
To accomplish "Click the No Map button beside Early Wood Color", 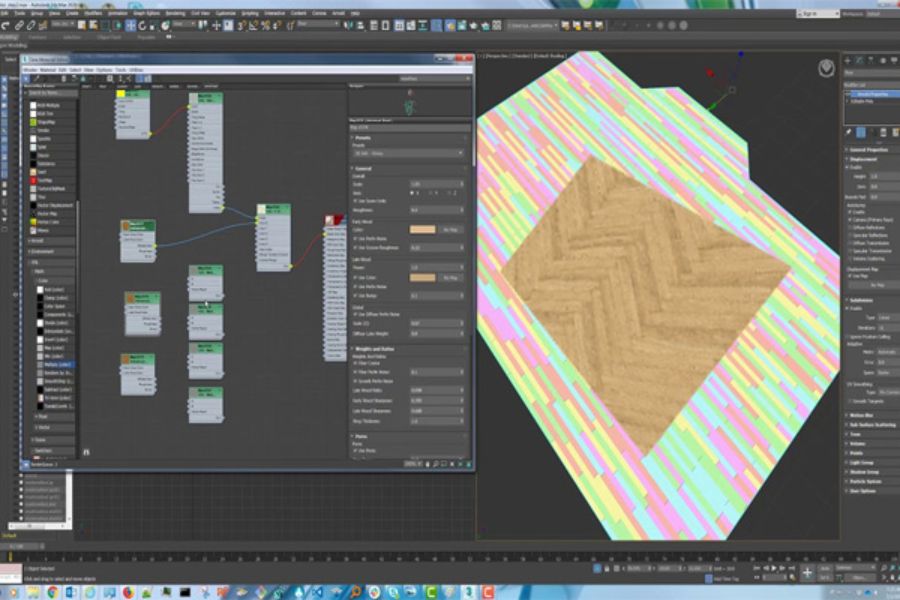I will 452,229.
